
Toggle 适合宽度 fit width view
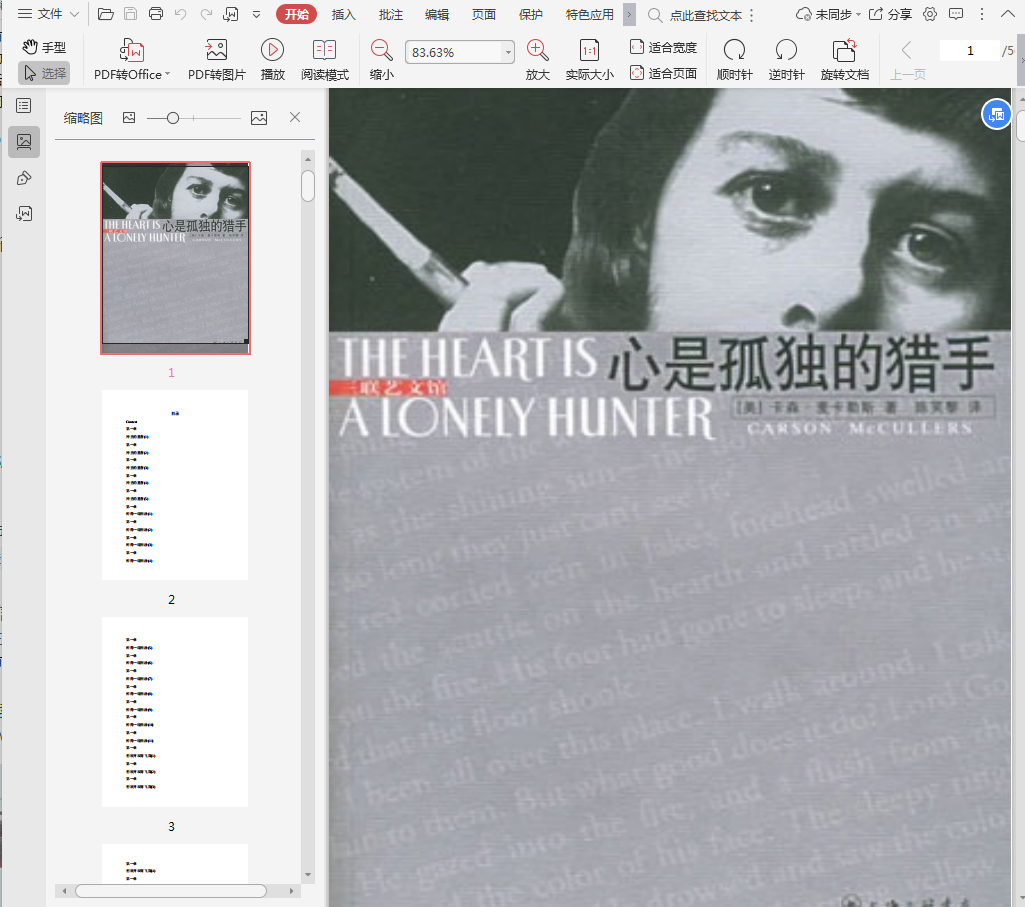663,47
